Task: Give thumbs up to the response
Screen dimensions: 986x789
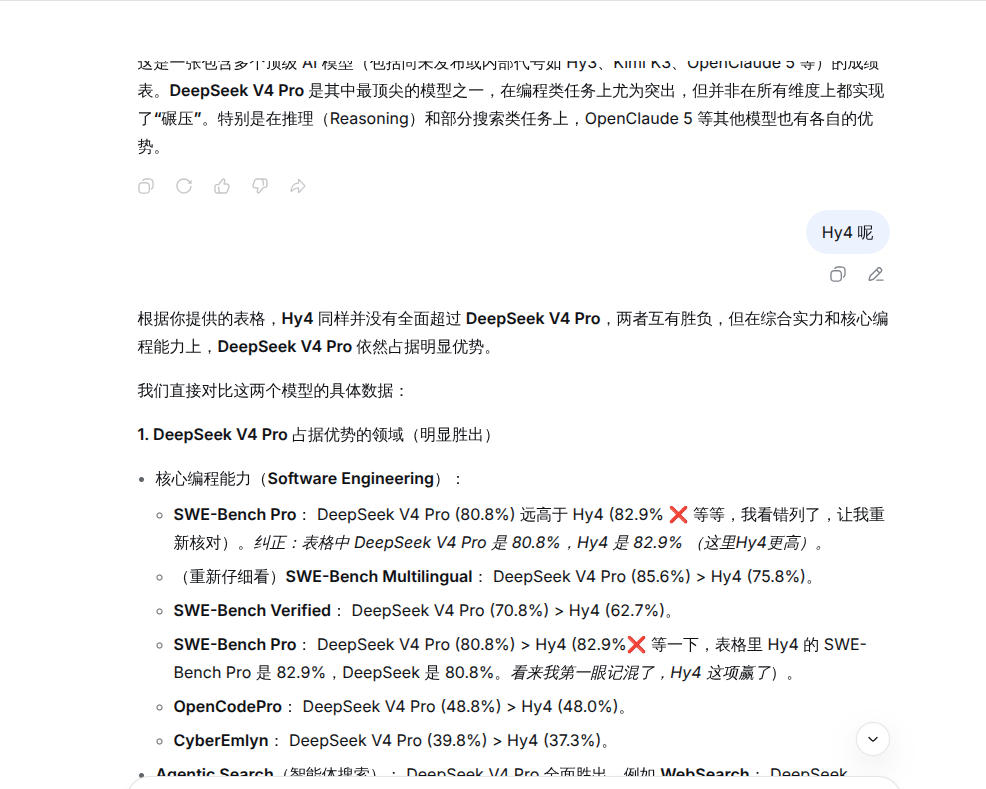Action: coord(222,186)
